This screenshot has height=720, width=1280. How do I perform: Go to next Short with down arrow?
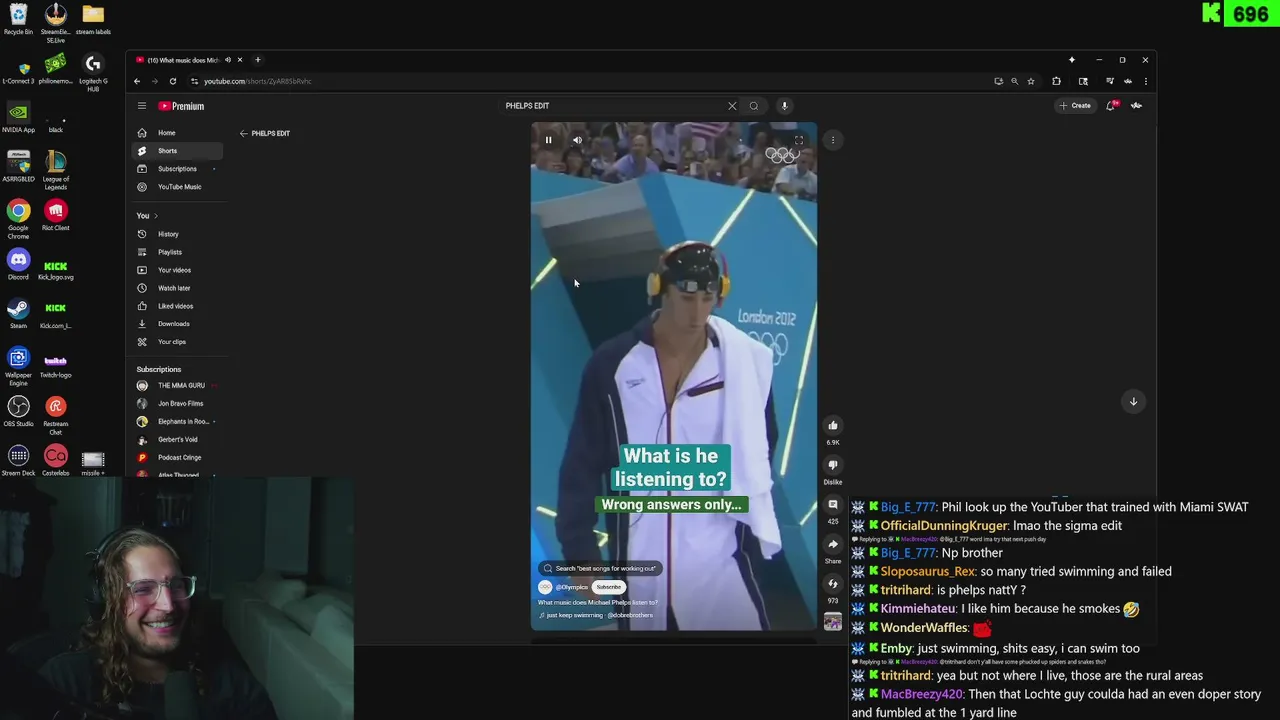point(1133,401)
